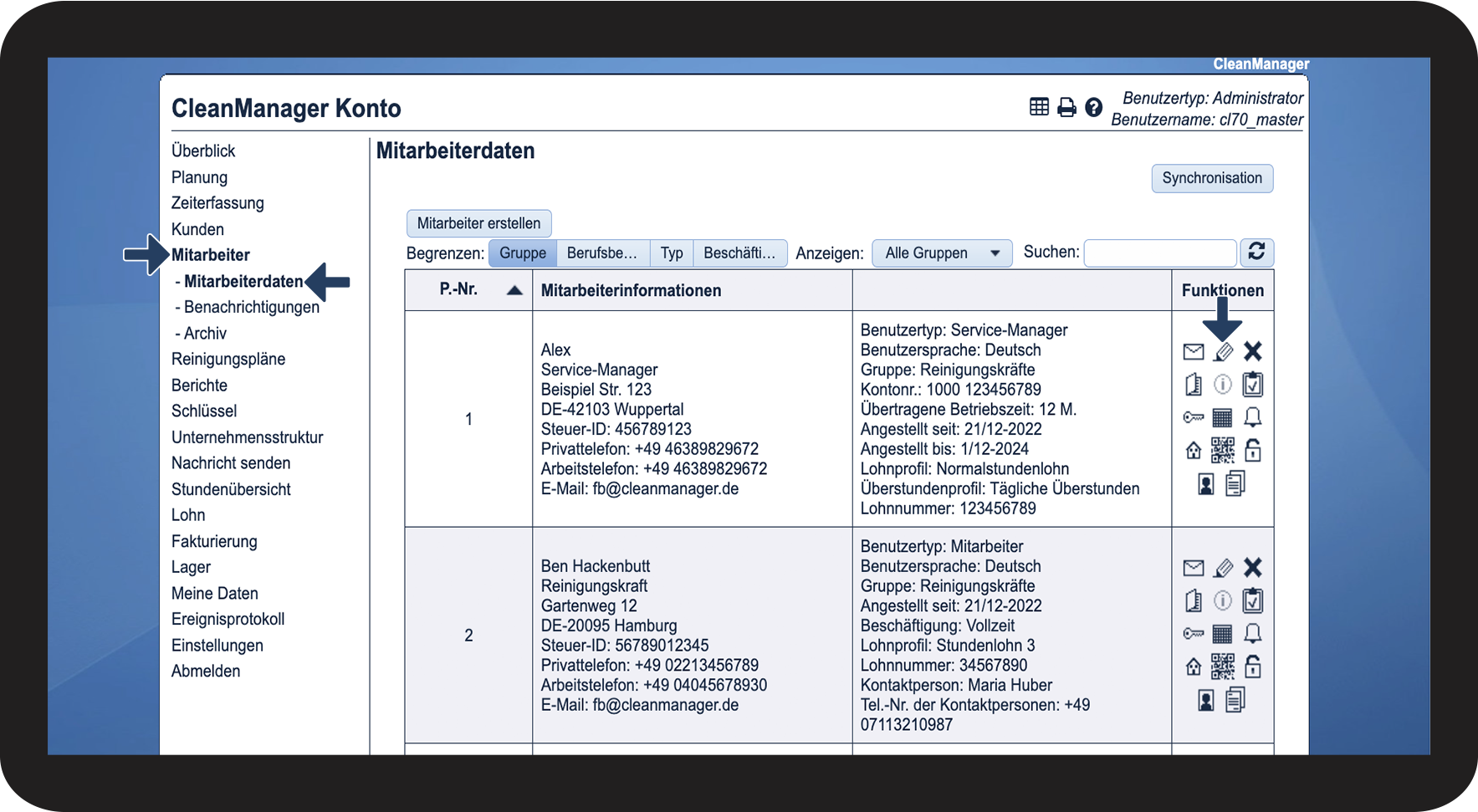Click into the Suchen search field

1159,253
